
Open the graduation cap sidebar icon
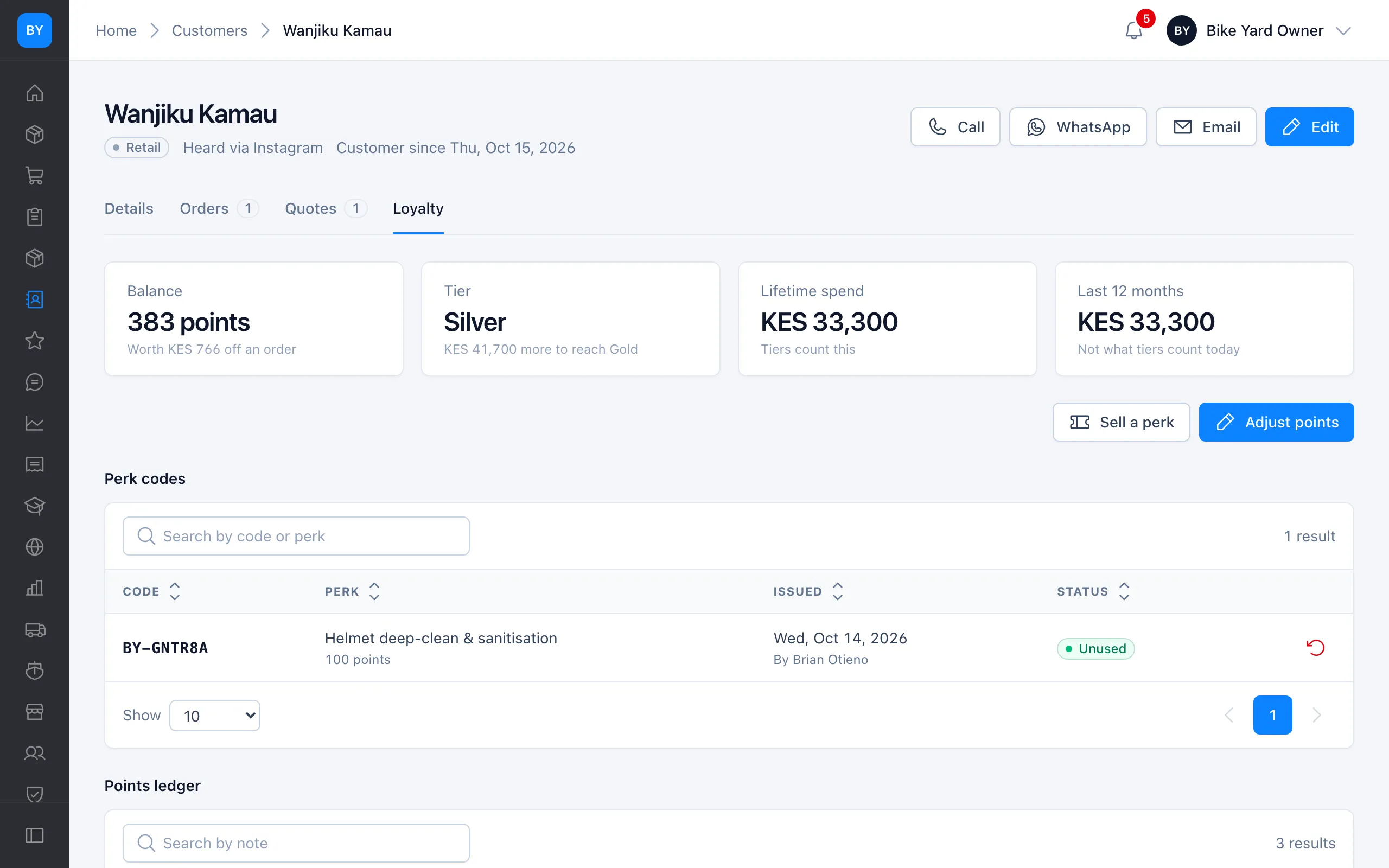tap(34, 506)
